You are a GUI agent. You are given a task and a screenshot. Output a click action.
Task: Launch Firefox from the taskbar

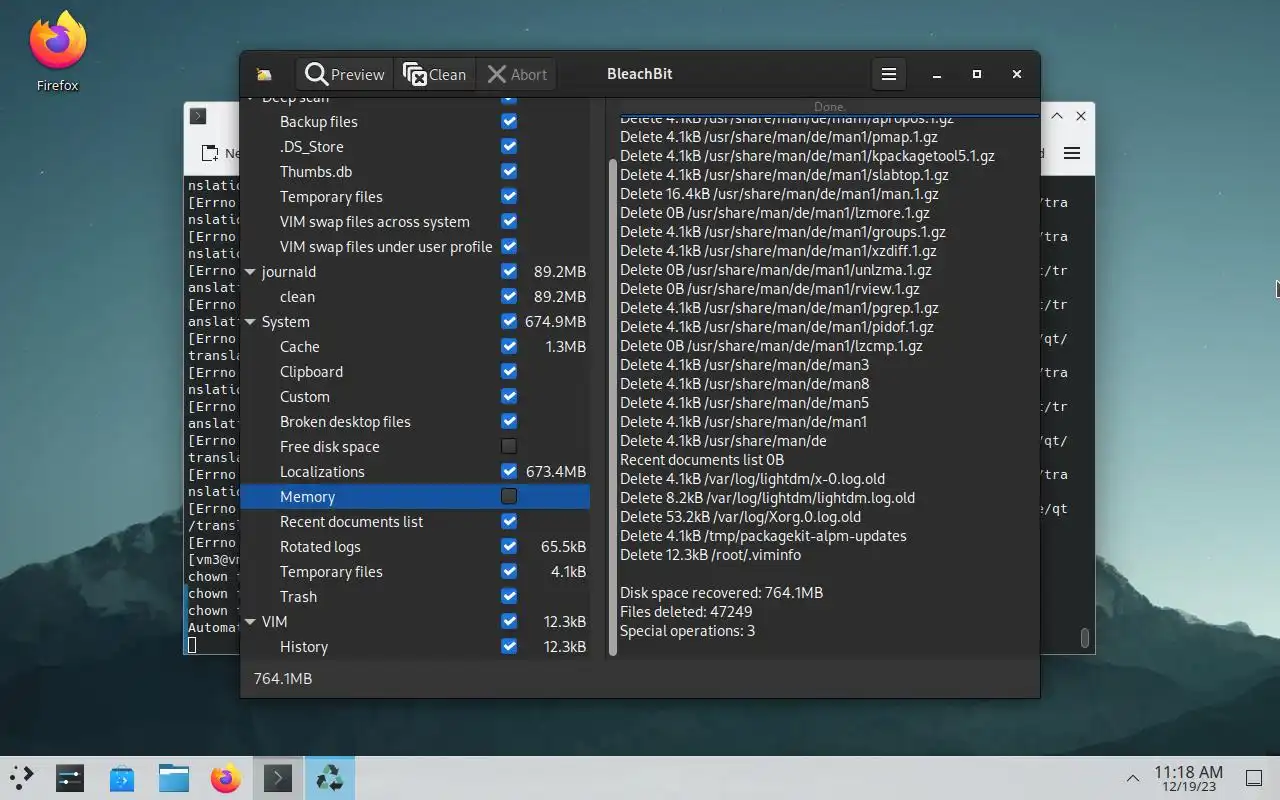(226, 778)
